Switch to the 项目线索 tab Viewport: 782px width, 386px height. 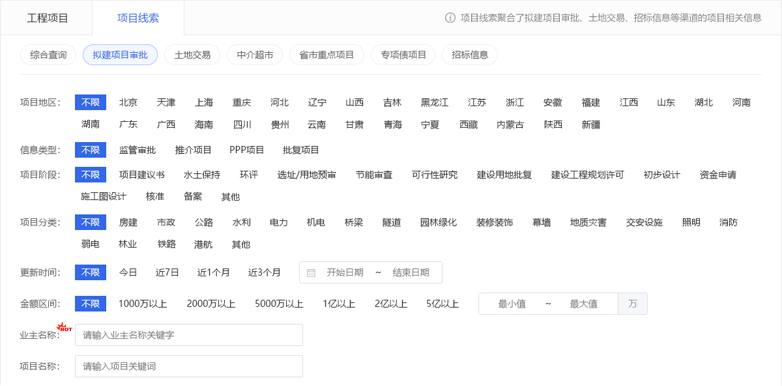[138, 18]
